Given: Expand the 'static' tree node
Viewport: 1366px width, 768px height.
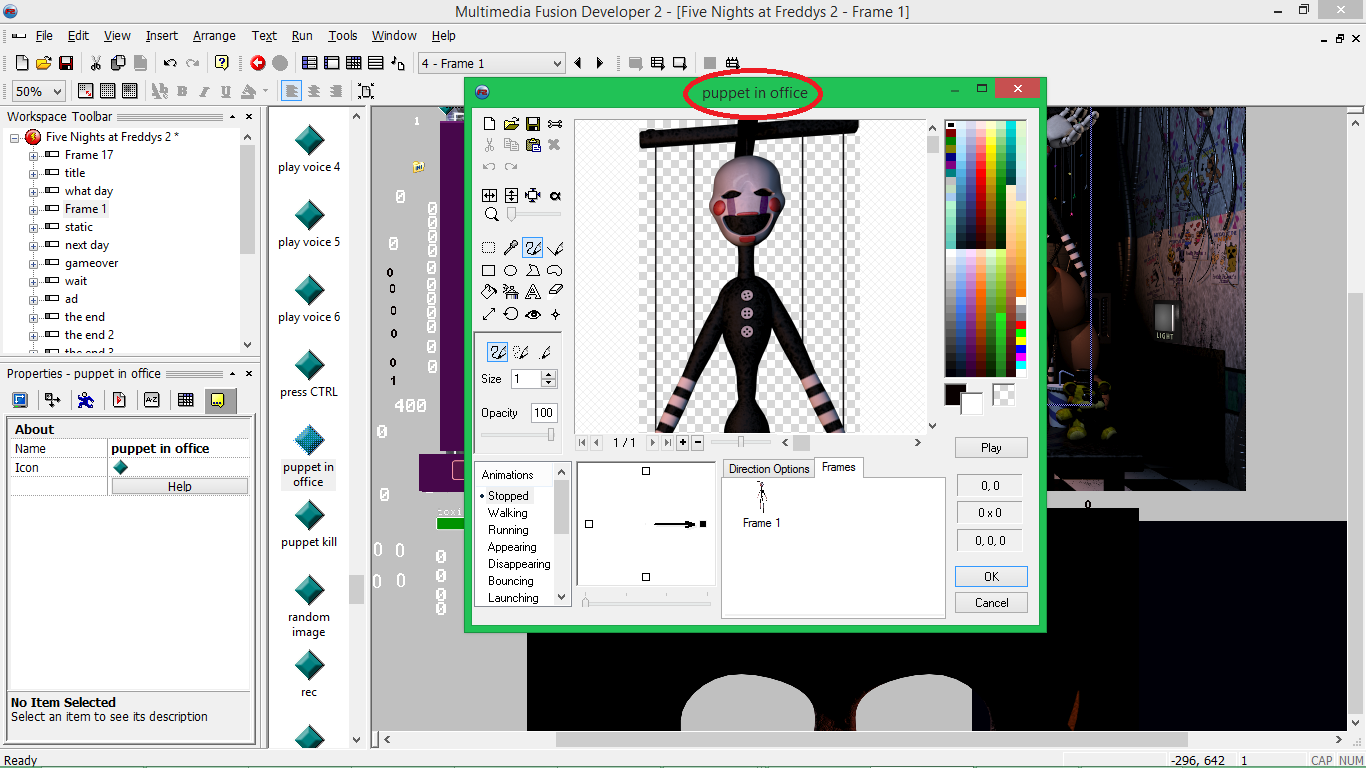Looking at the screenshot, I should click(x=33, y=227).
